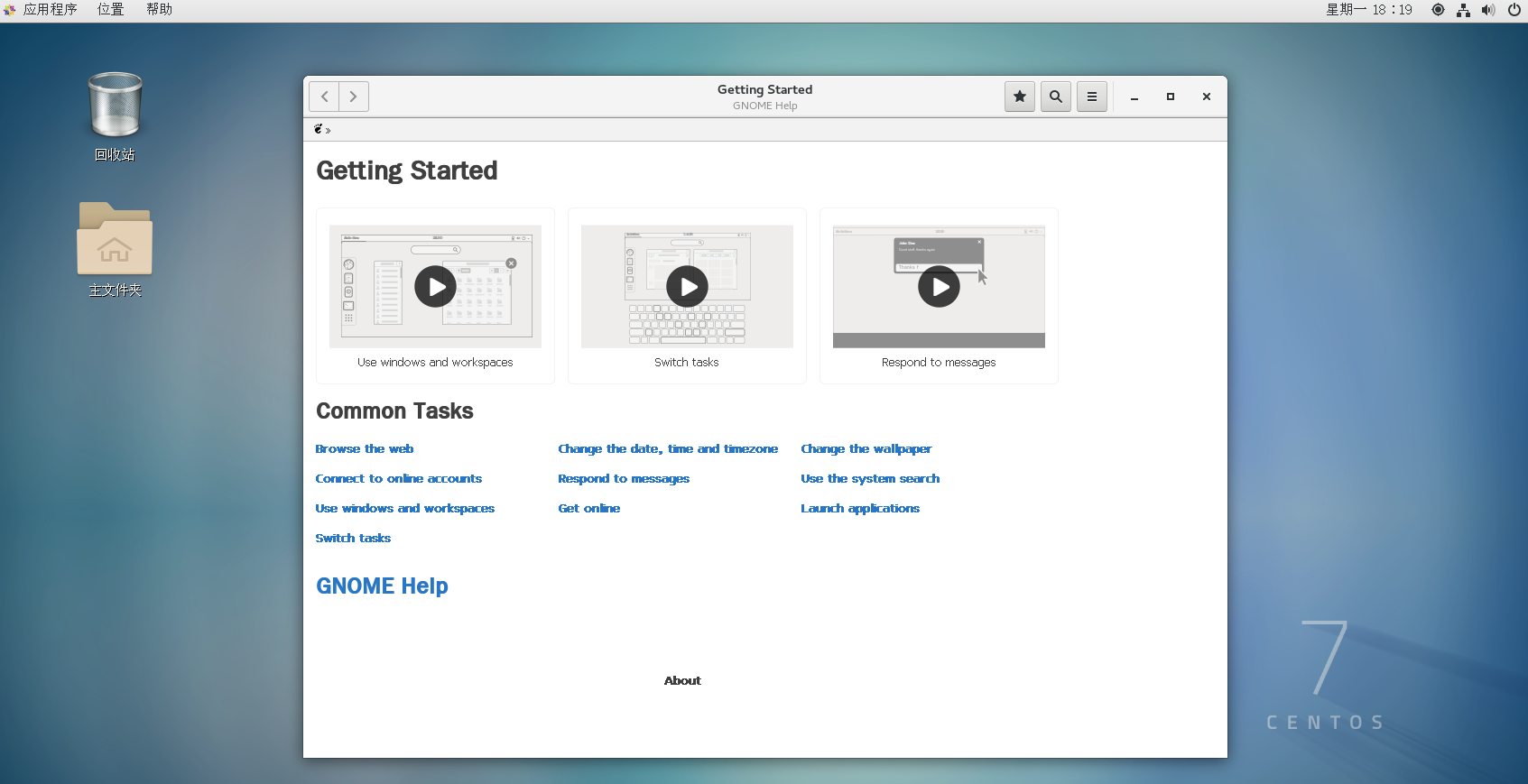Viewport: 1528px width, 784px height.
Task: Go back using the left arrow button
Action: 324,97
